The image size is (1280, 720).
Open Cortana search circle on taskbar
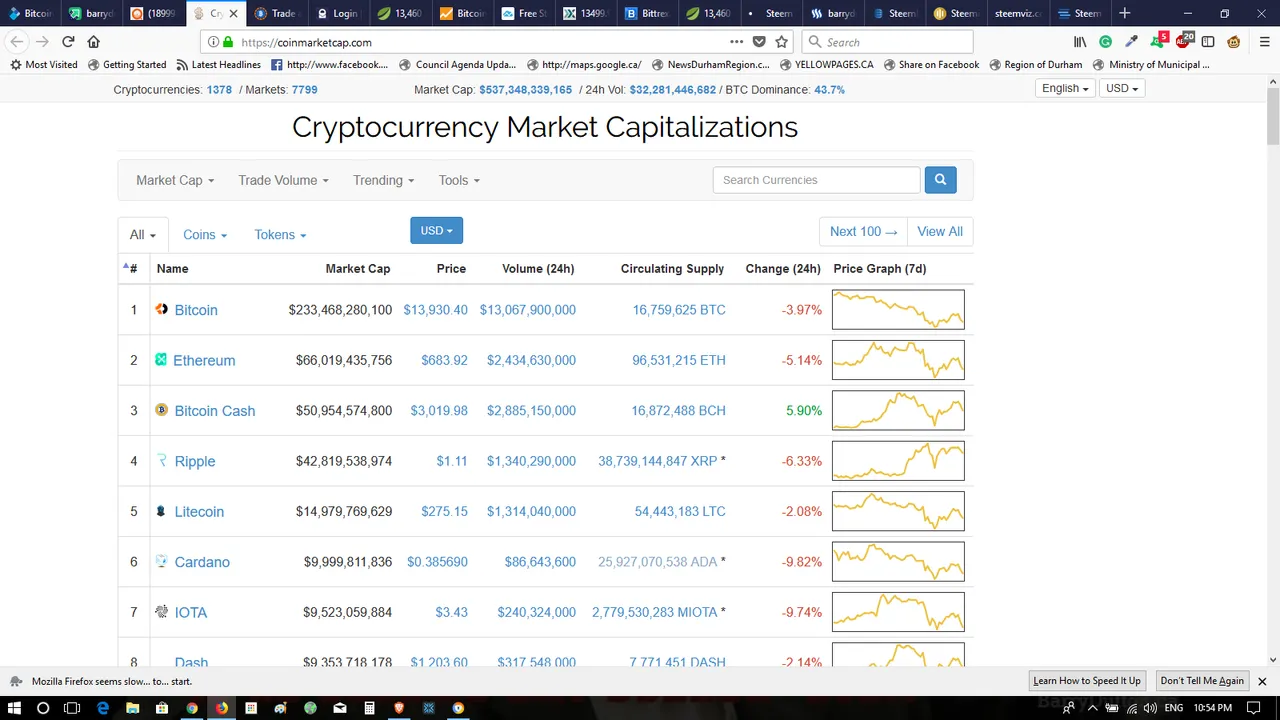[x=43, y=708]
